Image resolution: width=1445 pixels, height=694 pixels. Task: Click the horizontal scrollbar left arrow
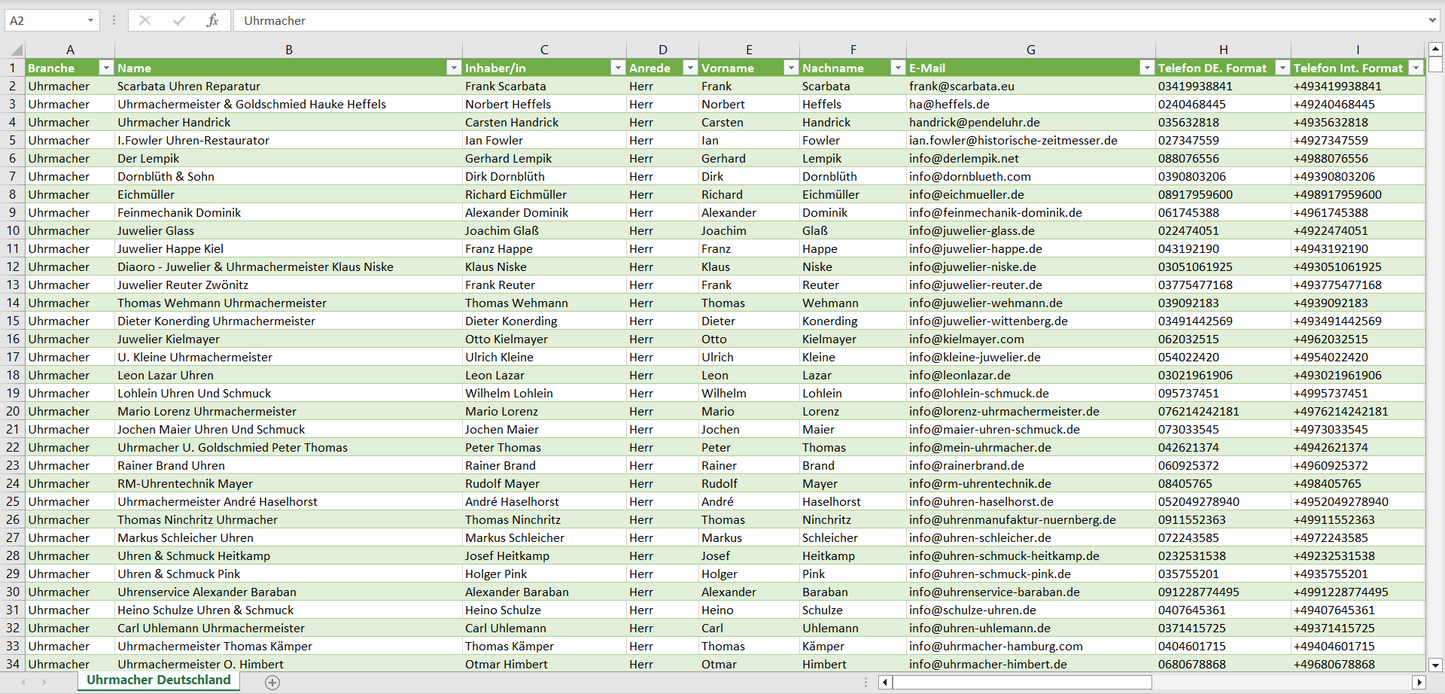[x=885, y=682]
